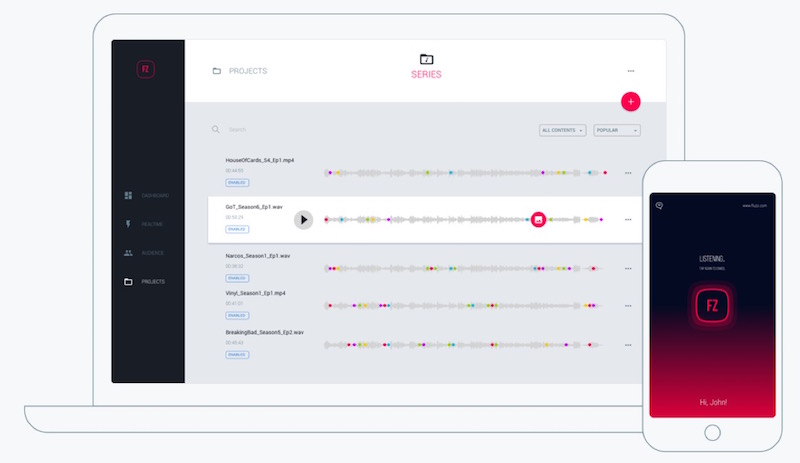The width and height of the screenshot is (800, 463).
Task: Select HouseOfCards_S4_Ep1.mp4 file name
Action: 260,160
